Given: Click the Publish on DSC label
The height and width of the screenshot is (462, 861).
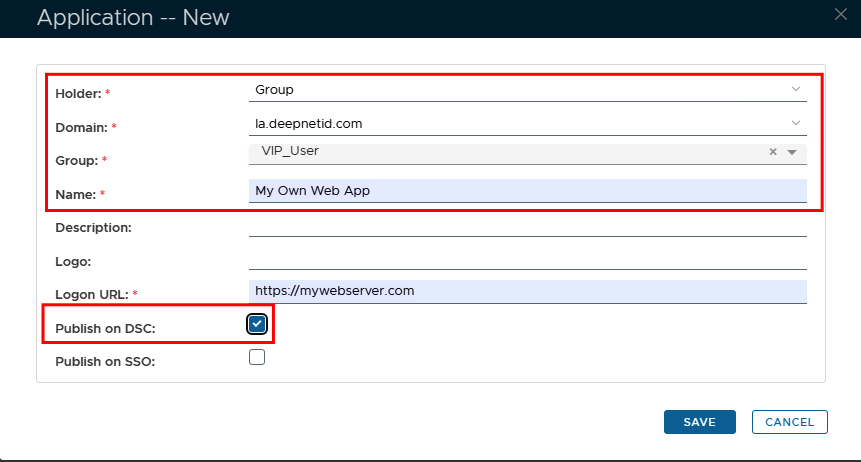Looking at the screenshot, I should pyautogui.click(x=105, y=329).
